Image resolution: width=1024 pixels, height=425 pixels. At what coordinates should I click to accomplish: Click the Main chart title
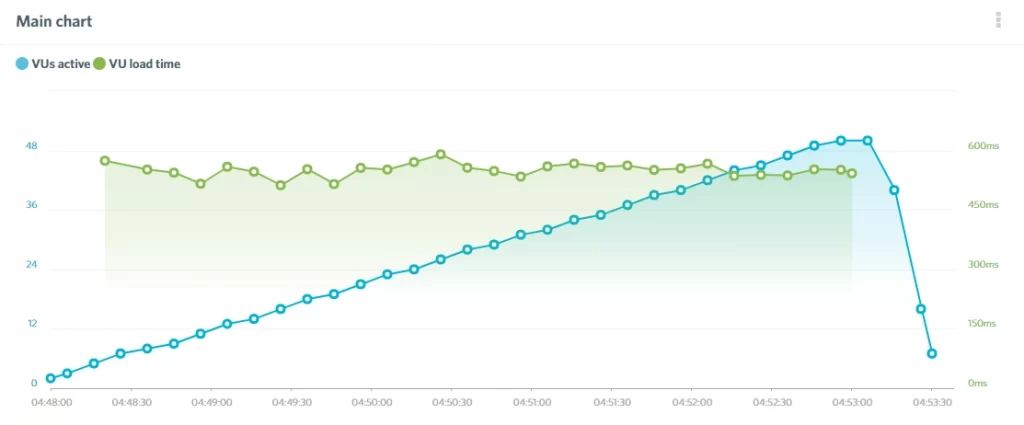click(x=54, y=21)
